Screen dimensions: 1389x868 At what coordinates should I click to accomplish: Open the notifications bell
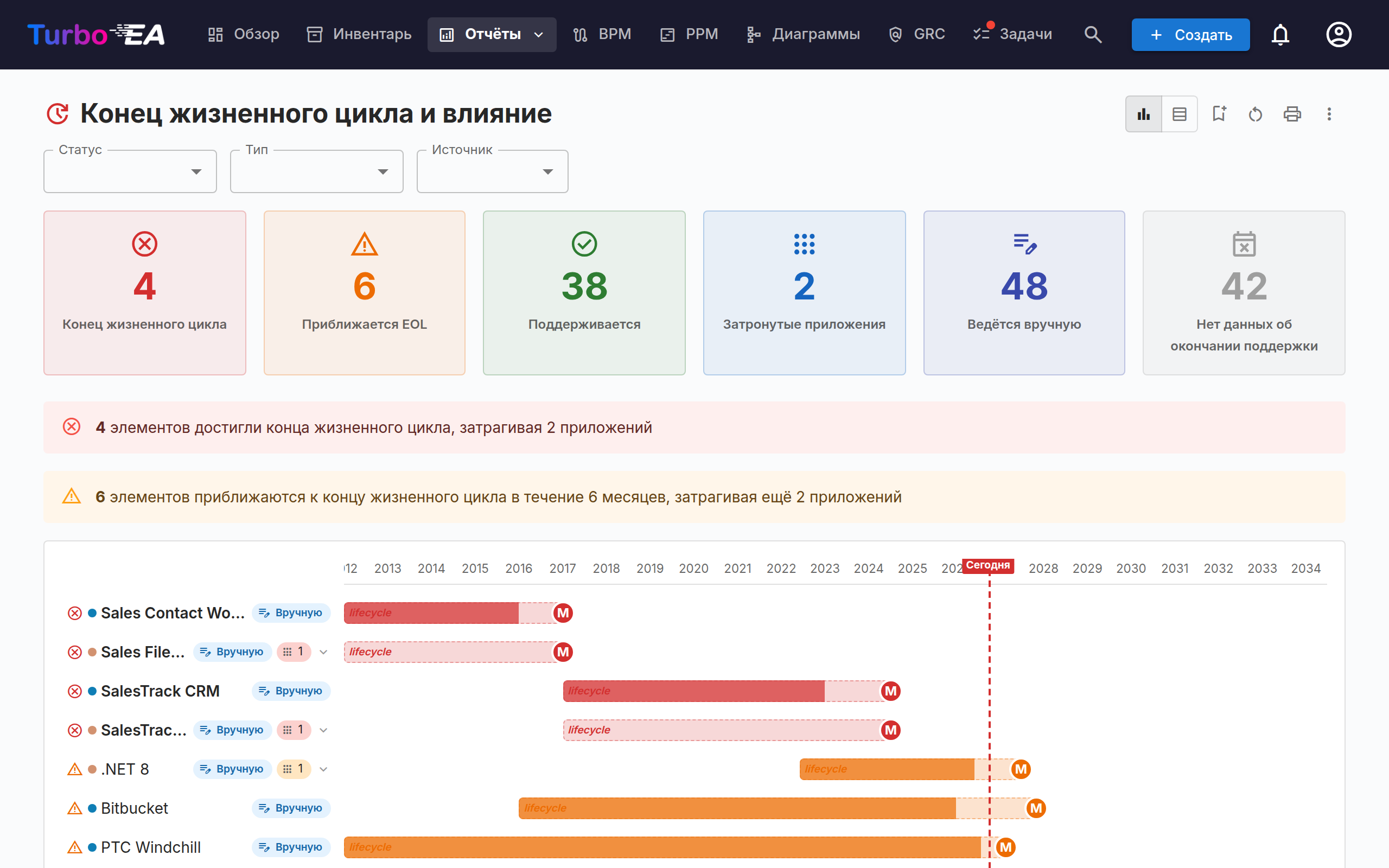click(1280, 34)
